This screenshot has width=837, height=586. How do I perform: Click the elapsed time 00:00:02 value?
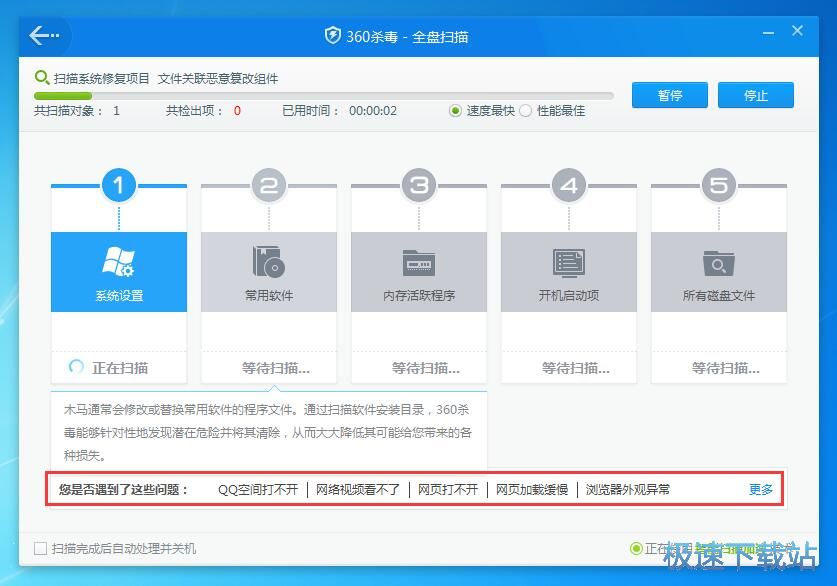tap(373, 110)
